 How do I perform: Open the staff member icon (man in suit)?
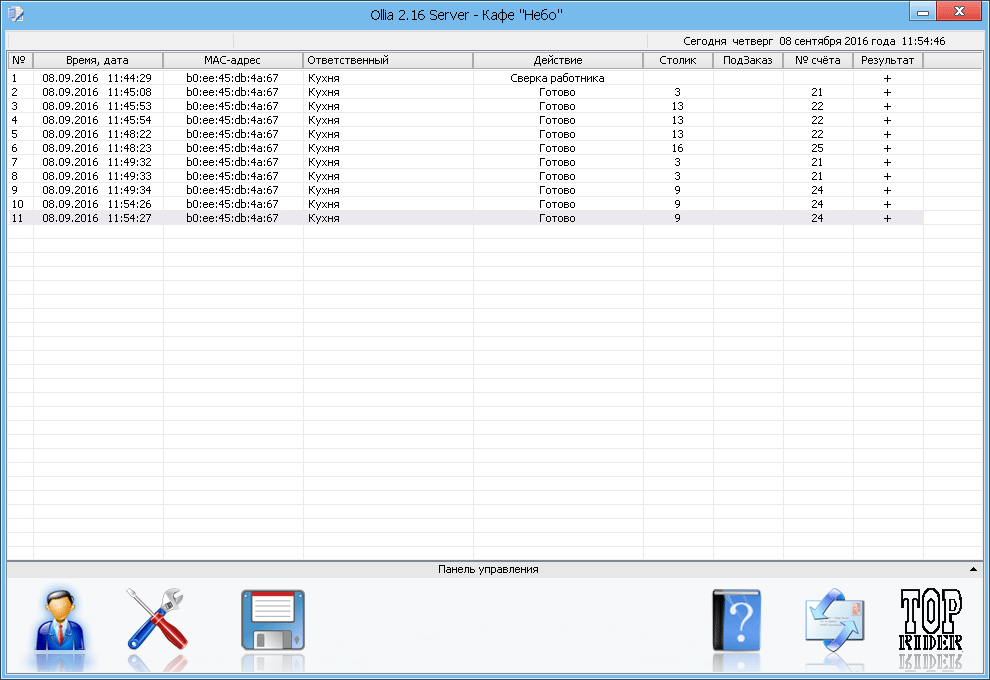(60, 620)
